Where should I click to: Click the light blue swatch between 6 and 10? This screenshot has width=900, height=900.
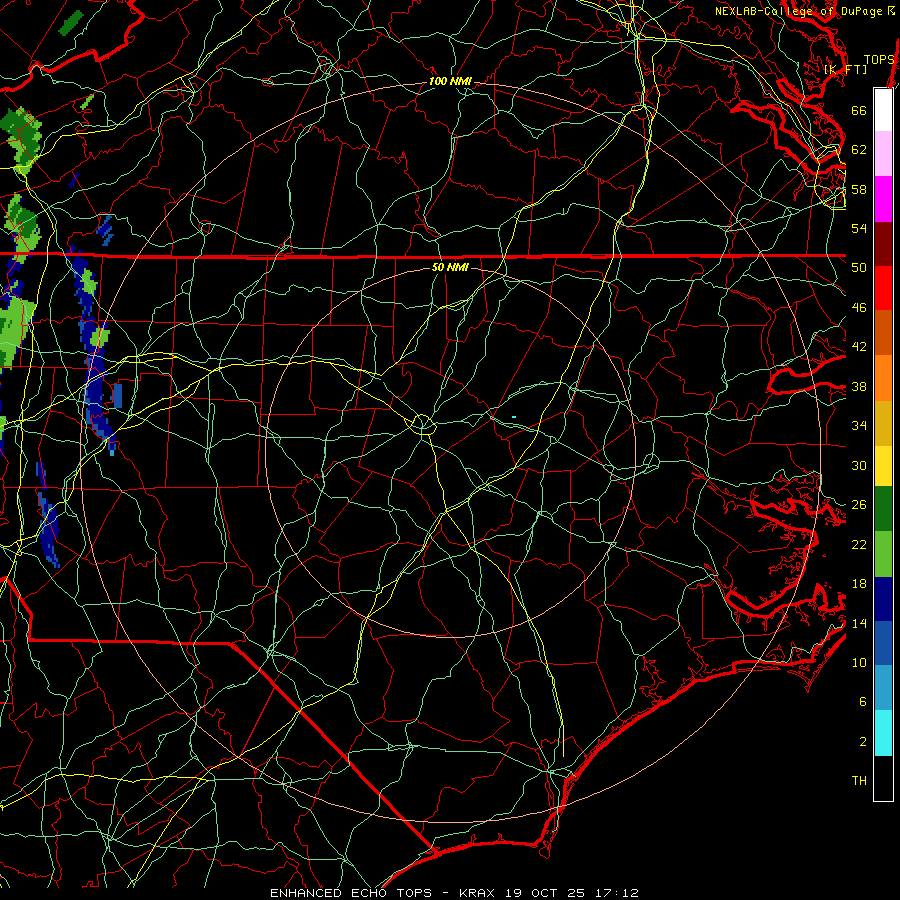point(883,688)
